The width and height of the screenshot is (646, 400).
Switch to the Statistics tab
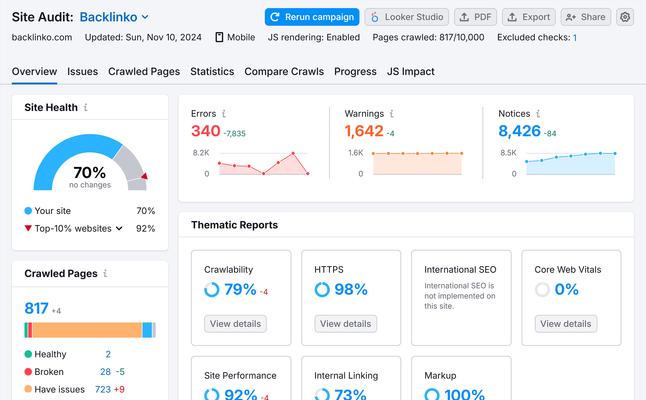click(212, 71)
